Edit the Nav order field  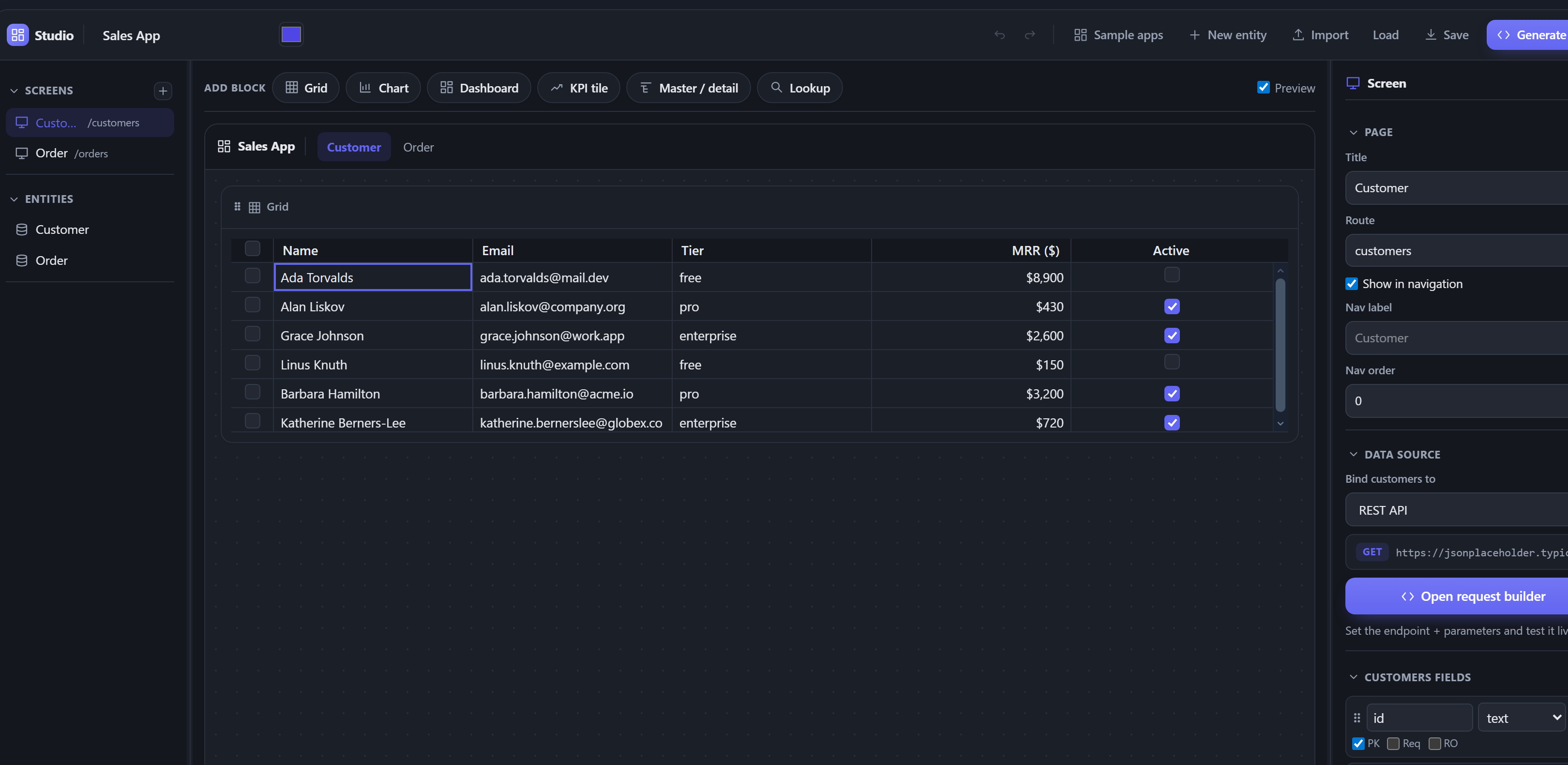click(1457, 401)
